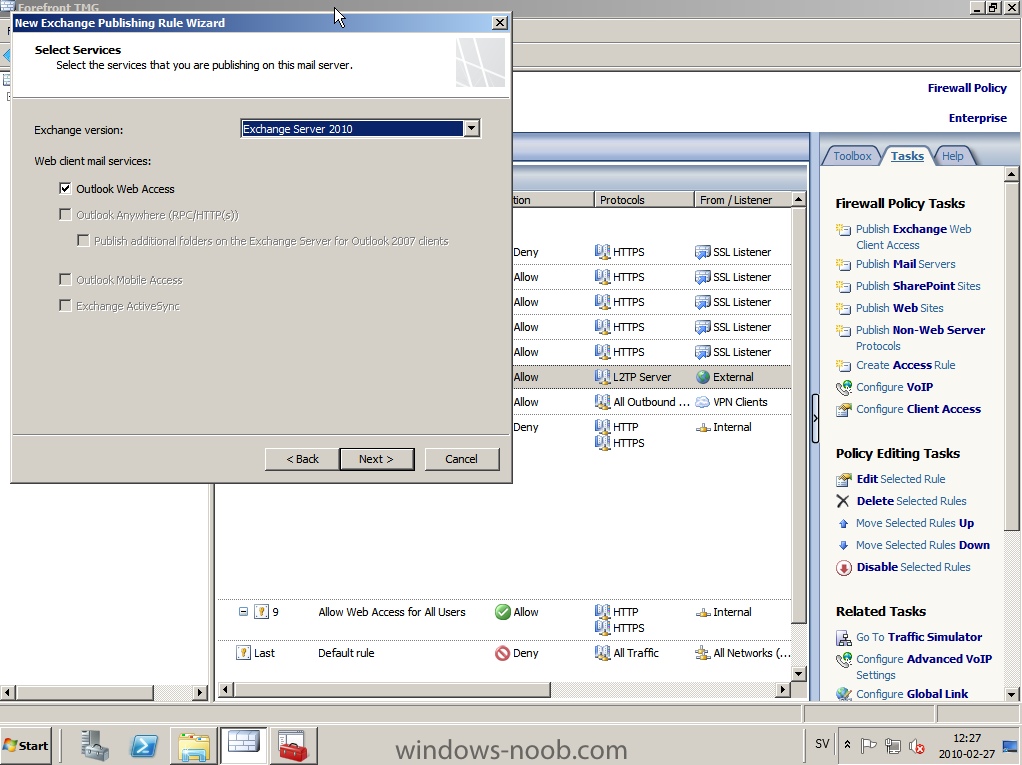Click the muted speaker volume tray icon
1022x765 pixels.
click(916, 745)
